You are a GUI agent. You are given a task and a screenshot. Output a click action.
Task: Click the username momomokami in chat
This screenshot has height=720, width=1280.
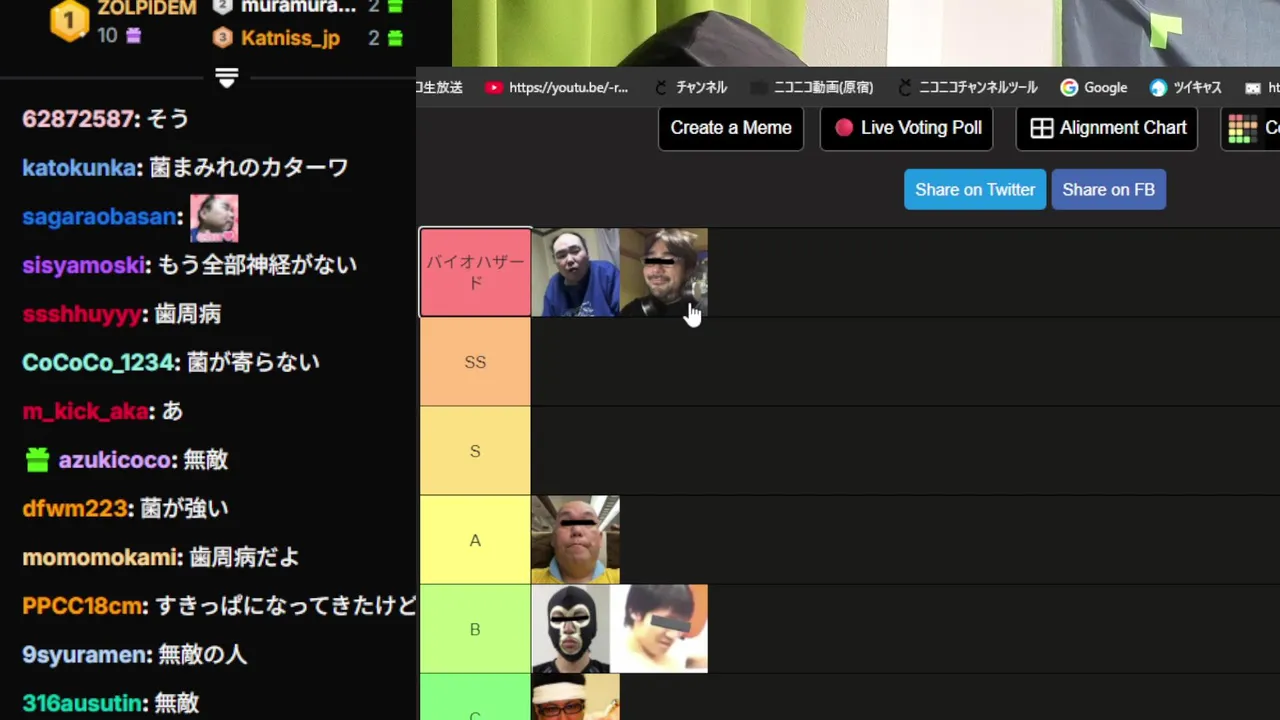(100, 557)
